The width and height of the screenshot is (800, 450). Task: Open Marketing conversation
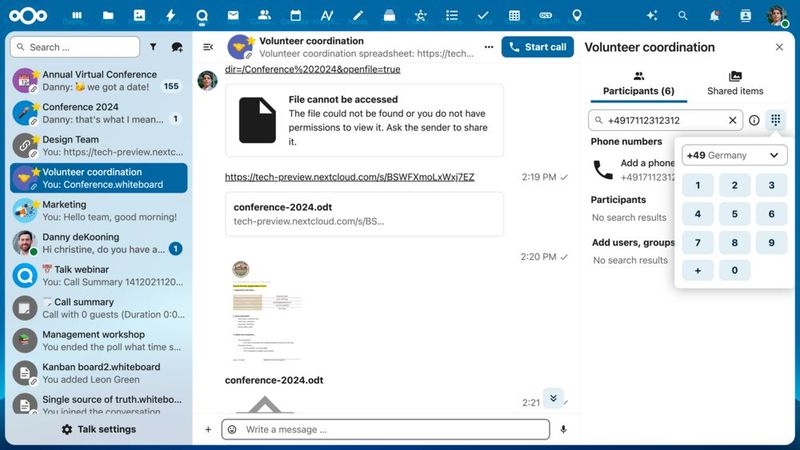pyautogui.click(x=99, y=211)
